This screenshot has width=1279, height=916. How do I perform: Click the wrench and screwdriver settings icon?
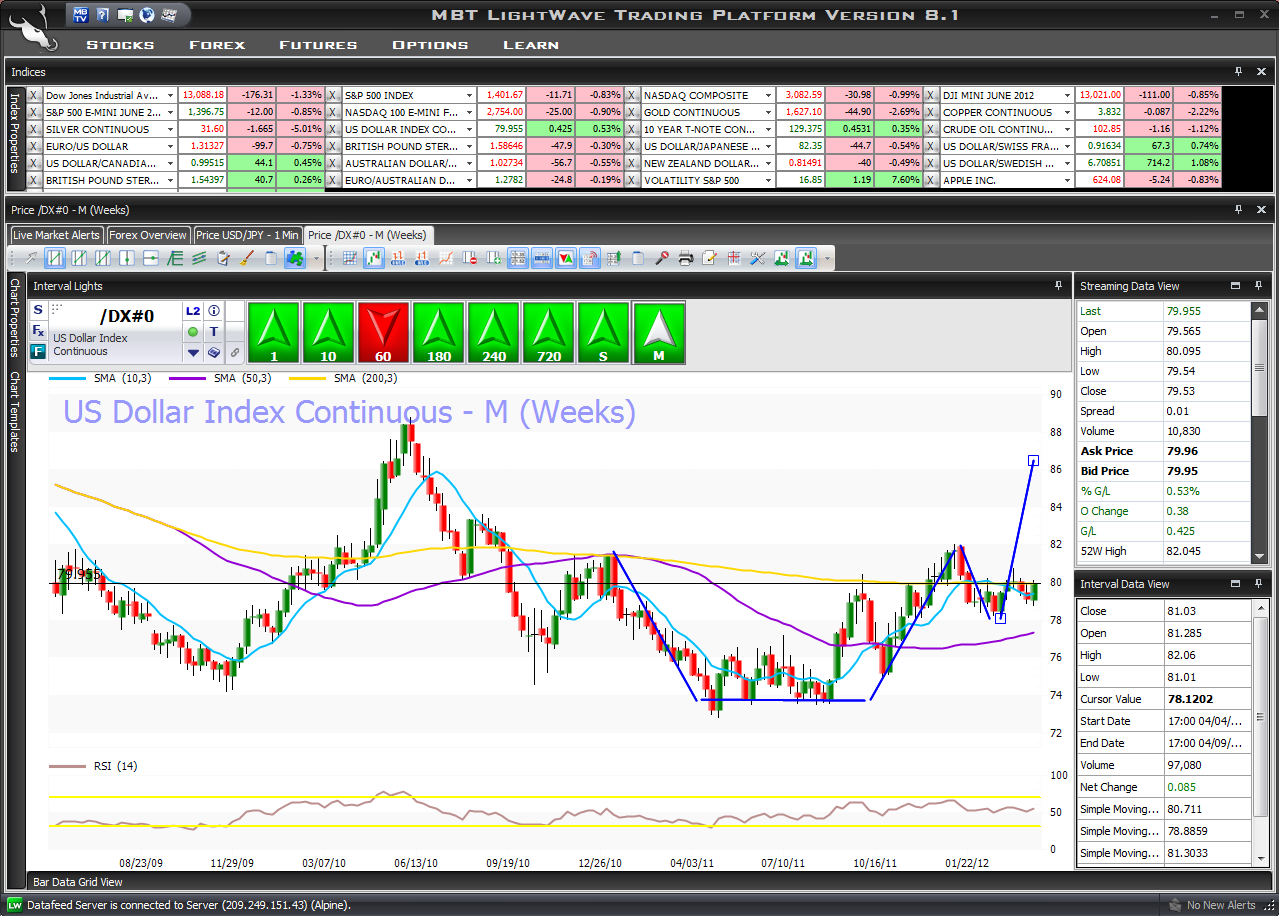click(757, 258)
